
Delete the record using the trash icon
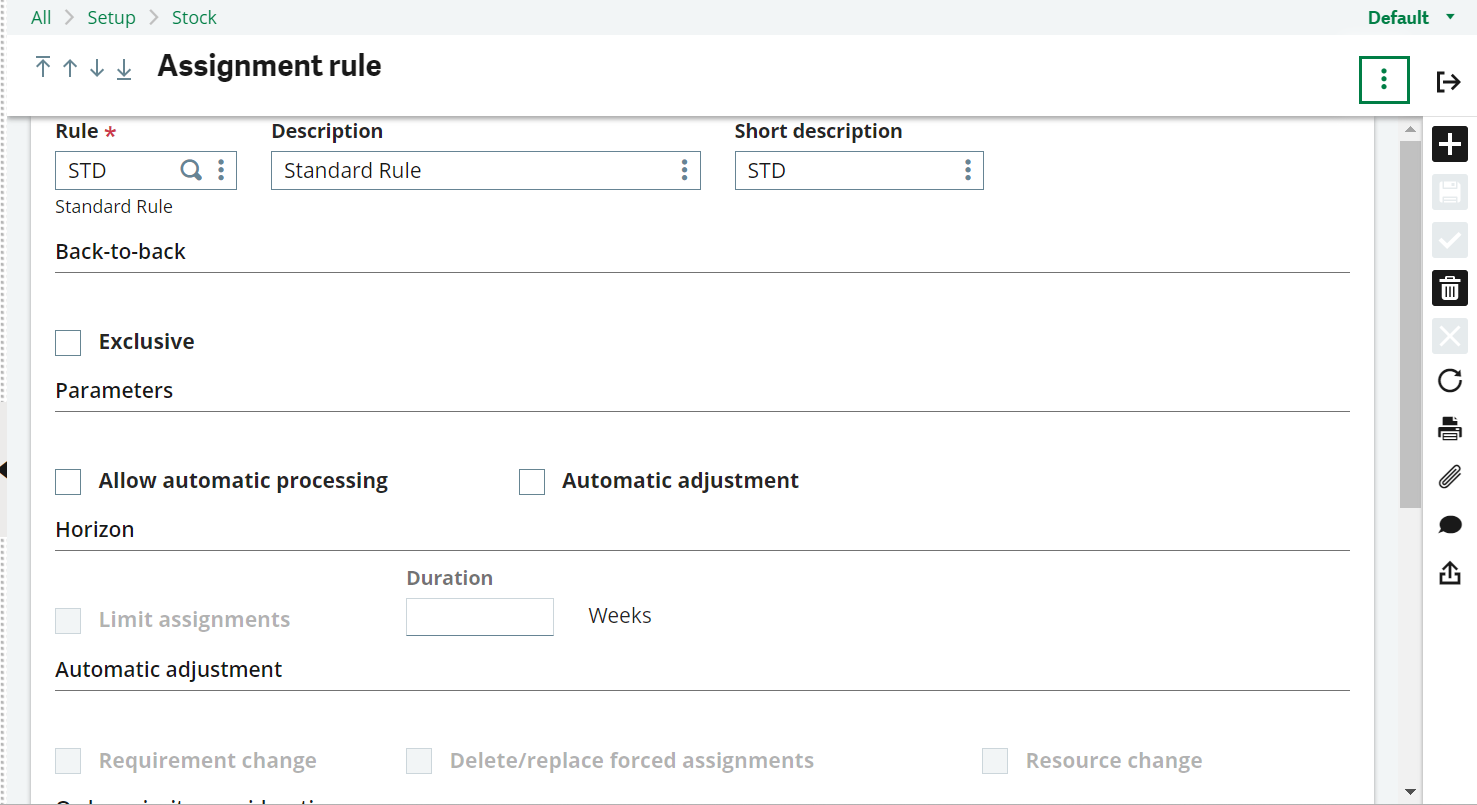coord(1449,288)
